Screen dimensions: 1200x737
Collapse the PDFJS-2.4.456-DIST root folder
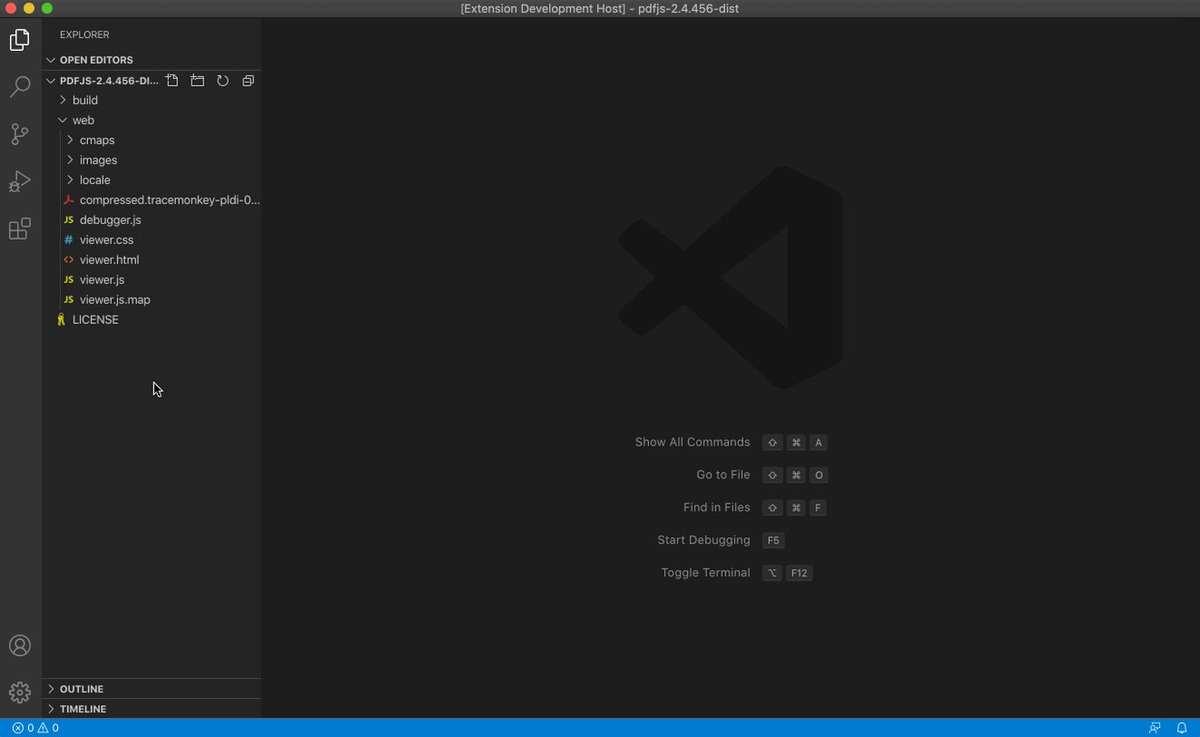(51, 80)
